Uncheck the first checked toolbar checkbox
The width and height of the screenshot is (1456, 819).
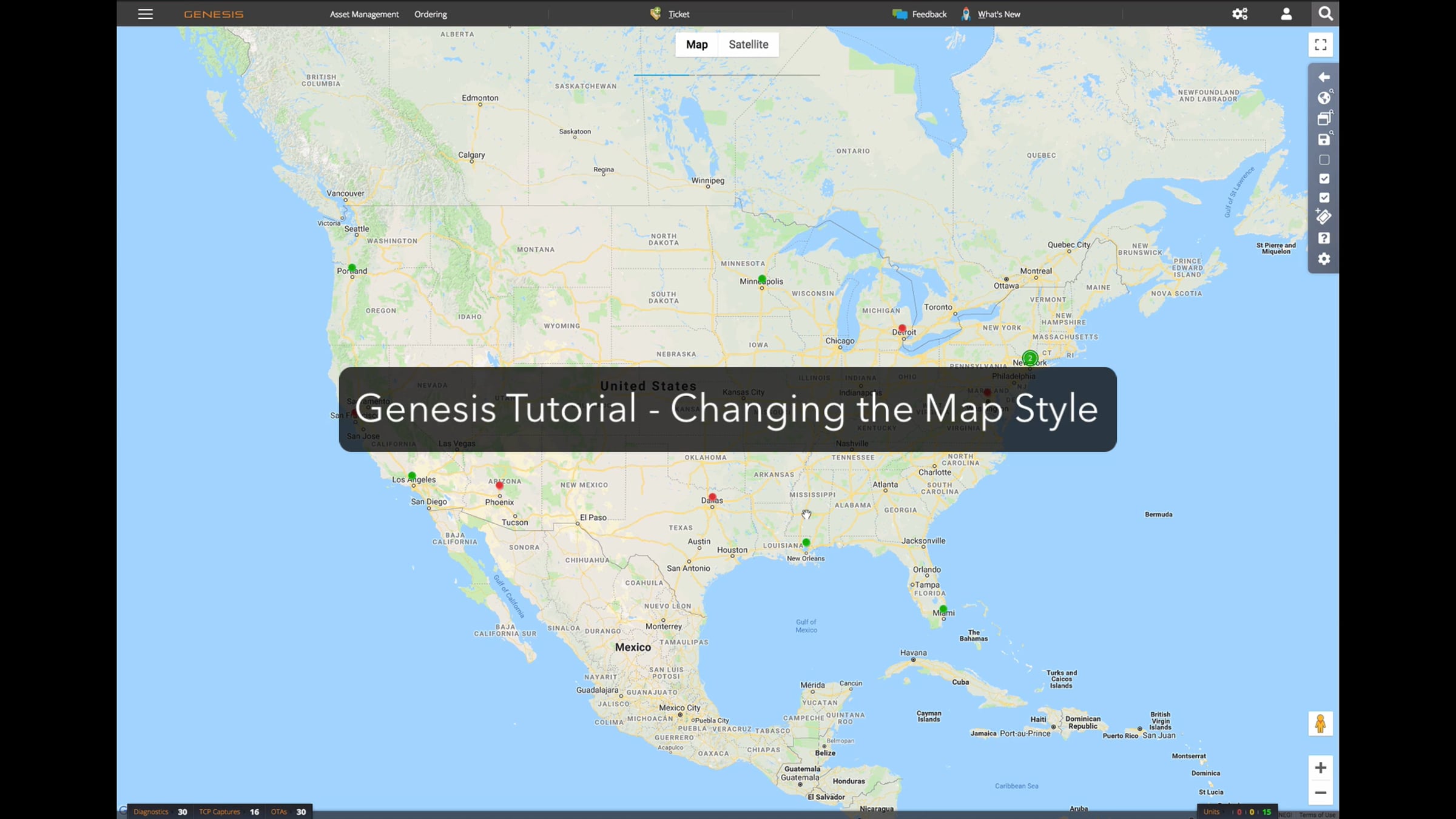click(x=1324, y=179)
